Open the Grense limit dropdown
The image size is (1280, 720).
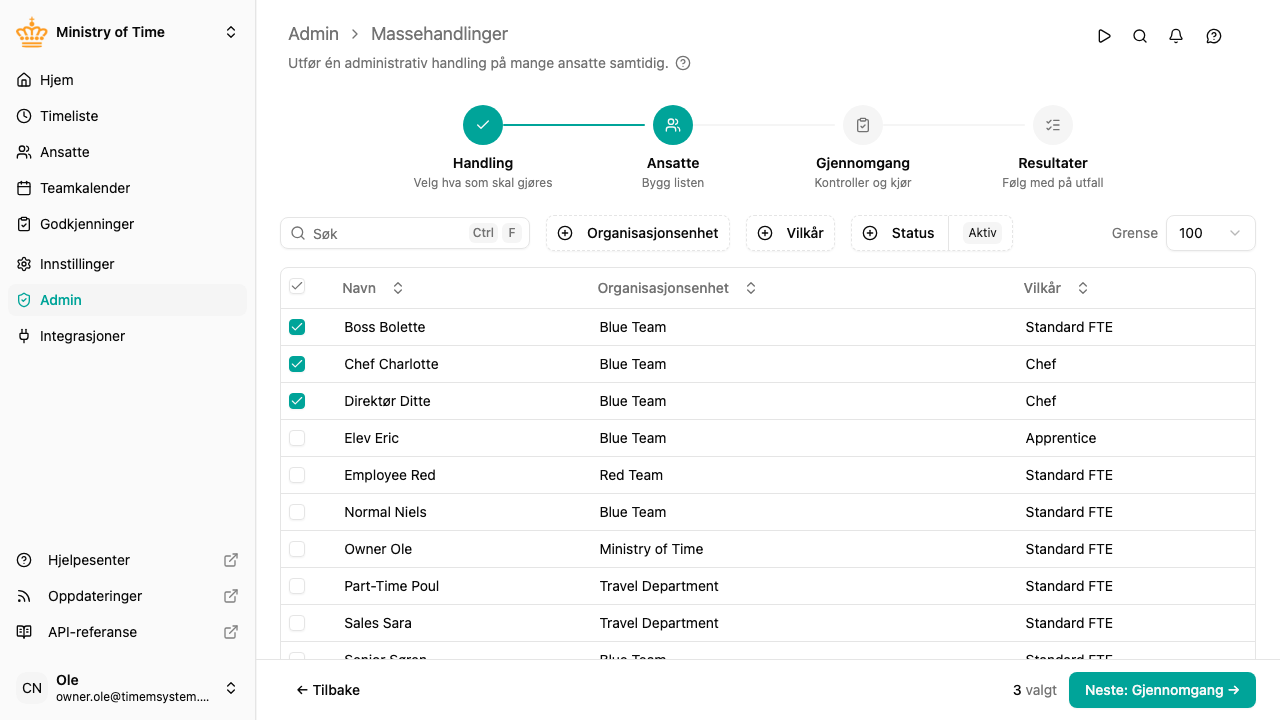tap(1210, 233)
